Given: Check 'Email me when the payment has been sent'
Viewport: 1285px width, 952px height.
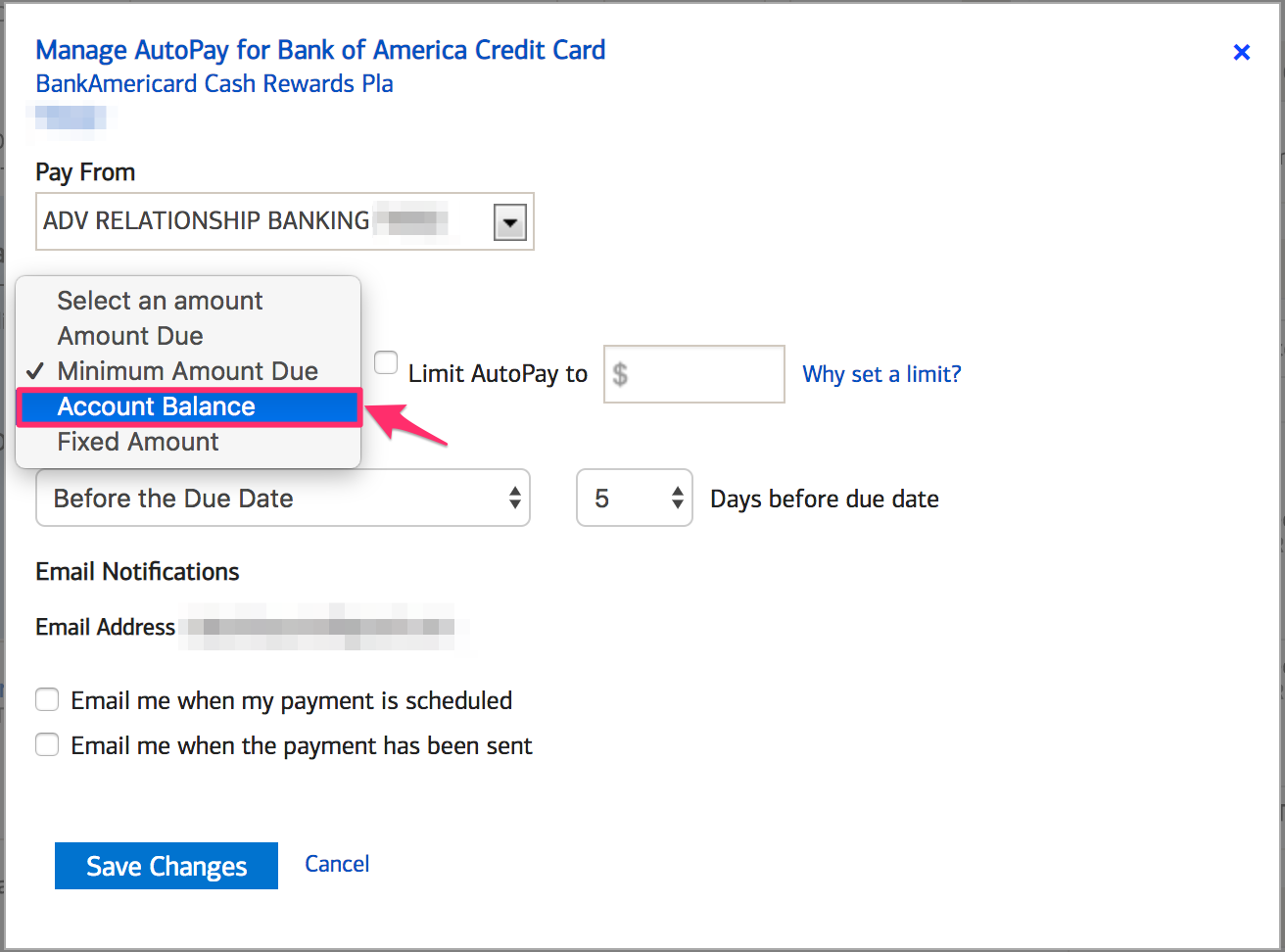Looking at the screenshot, I should coord(47,745).
